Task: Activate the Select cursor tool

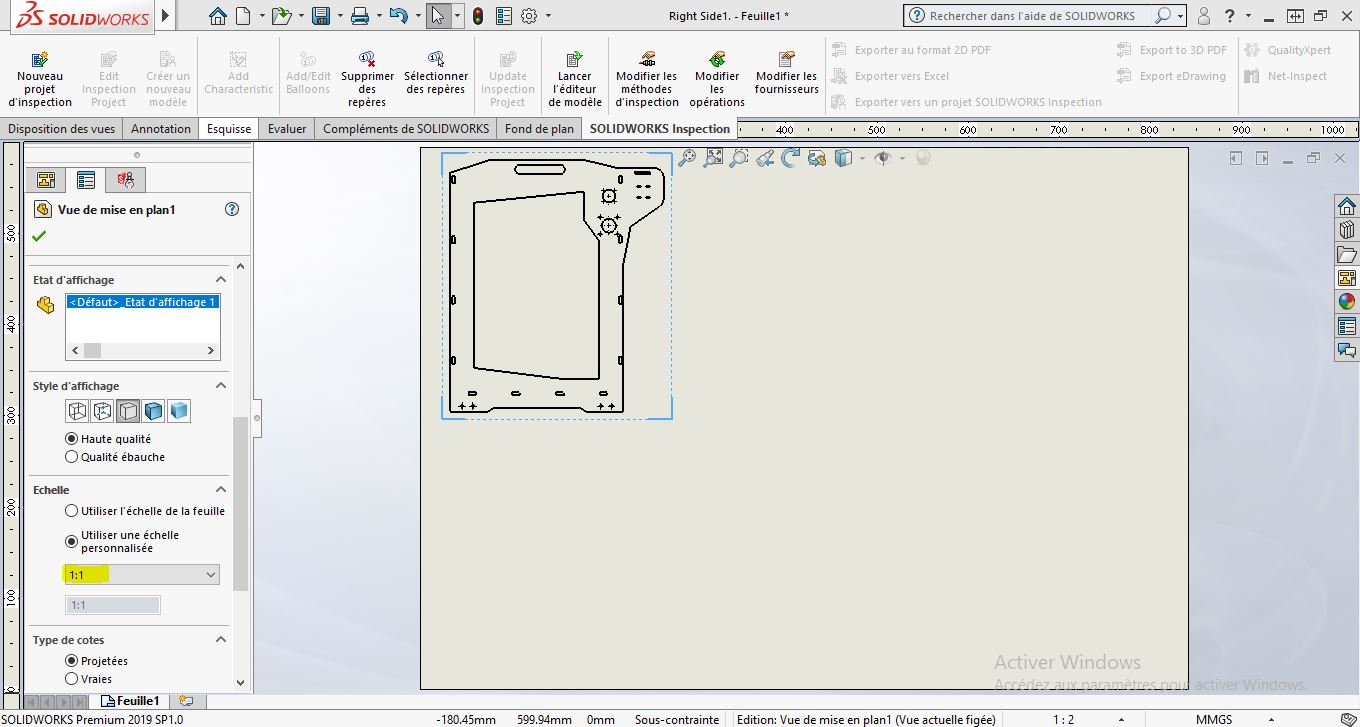Action: point(437,16)
